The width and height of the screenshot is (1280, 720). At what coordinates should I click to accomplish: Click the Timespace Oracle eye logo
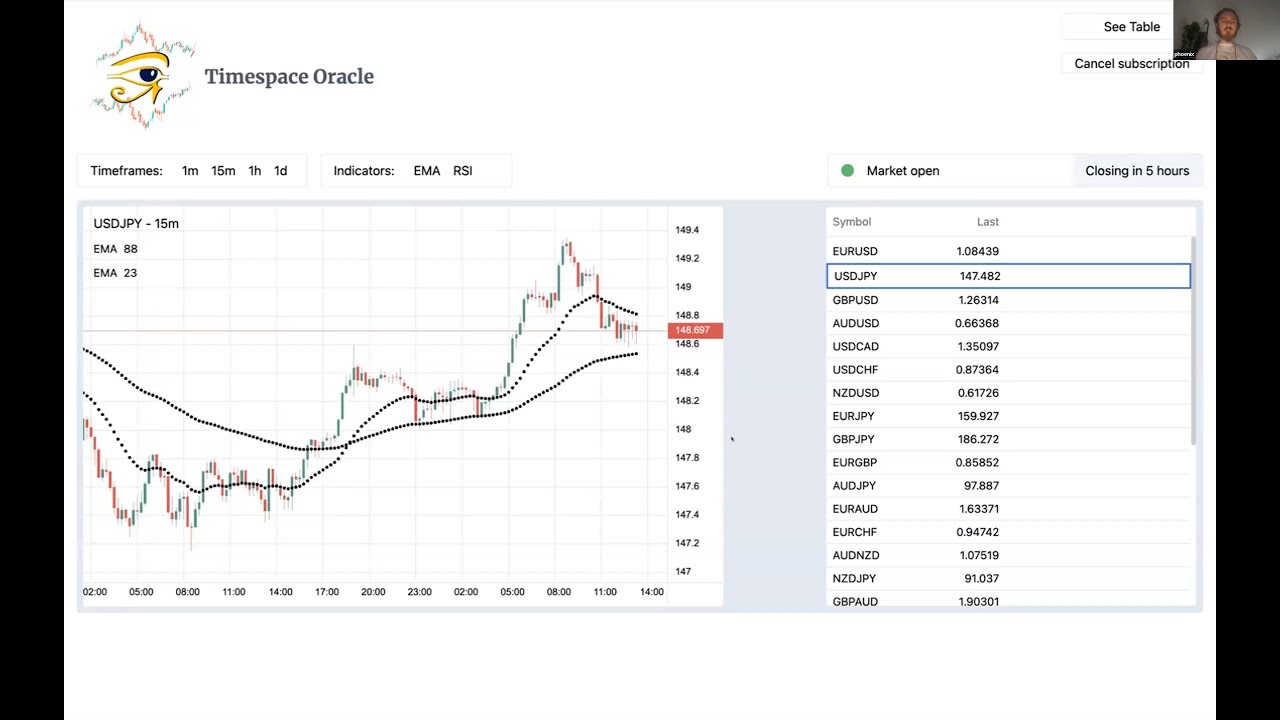click(x=143, y=77)
